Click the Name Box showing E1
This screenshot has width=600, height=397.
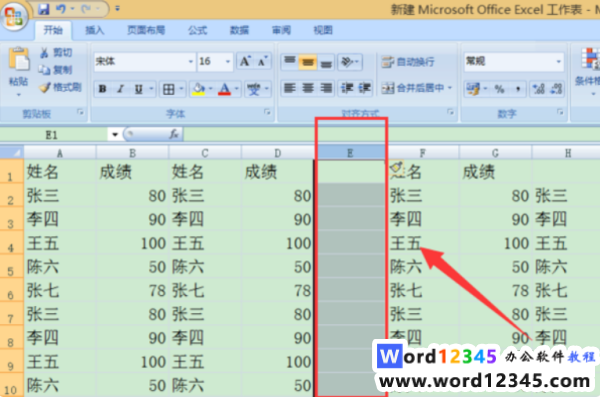point(54,135)
